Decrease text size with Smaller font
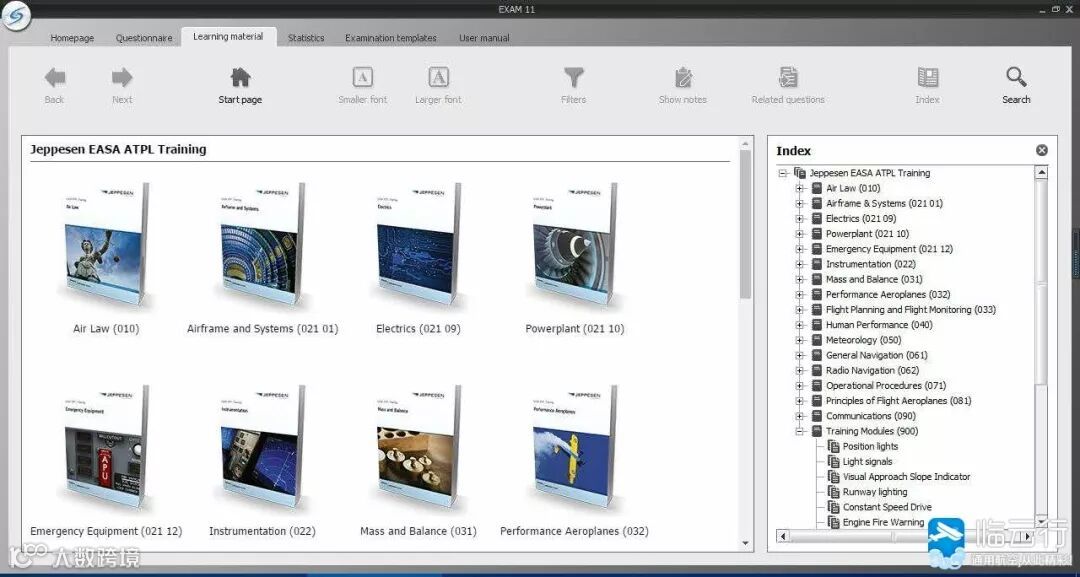 point(362,78)
